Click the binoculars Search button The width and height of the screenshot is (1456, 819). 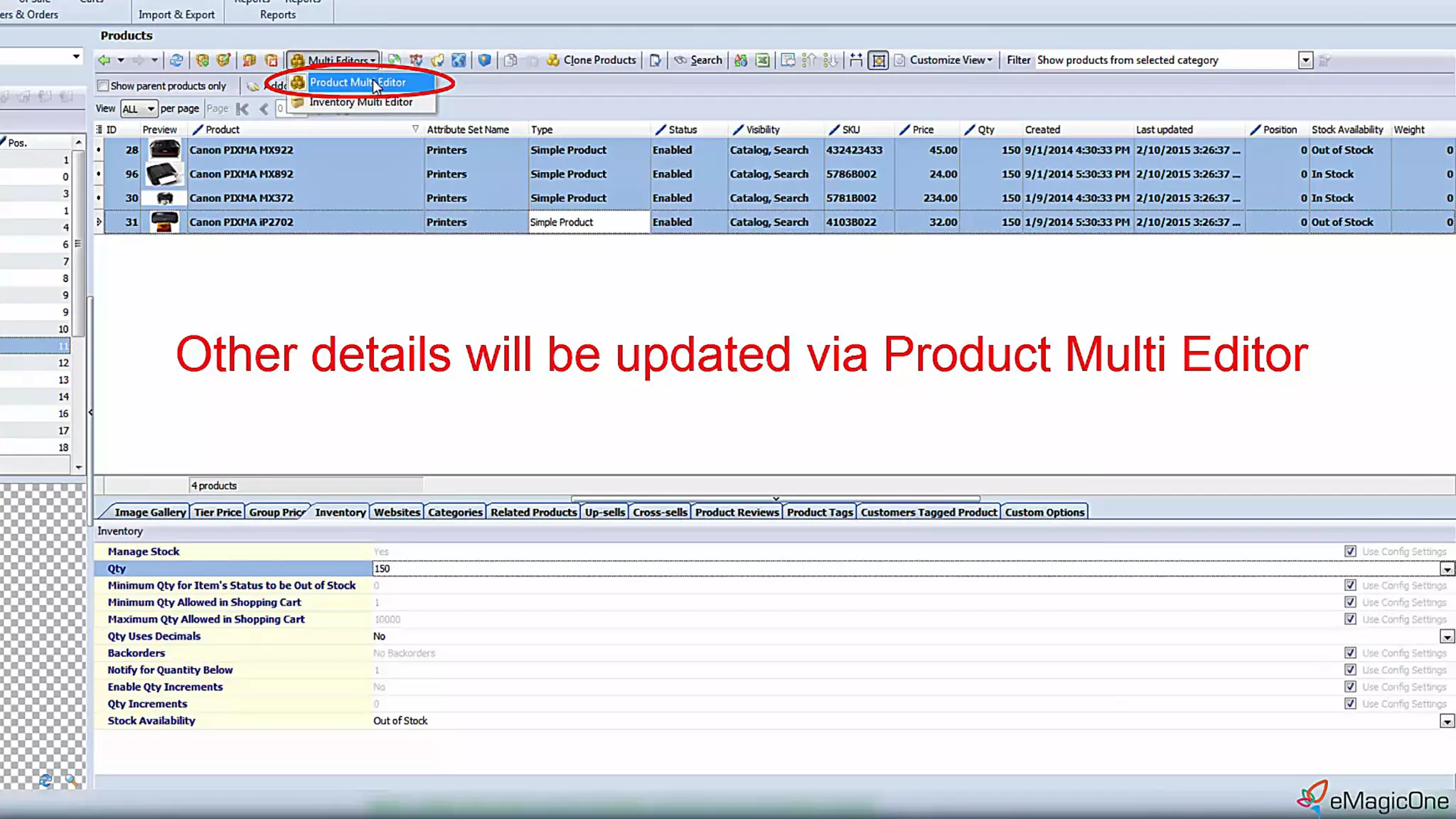(x=697, y=60)
